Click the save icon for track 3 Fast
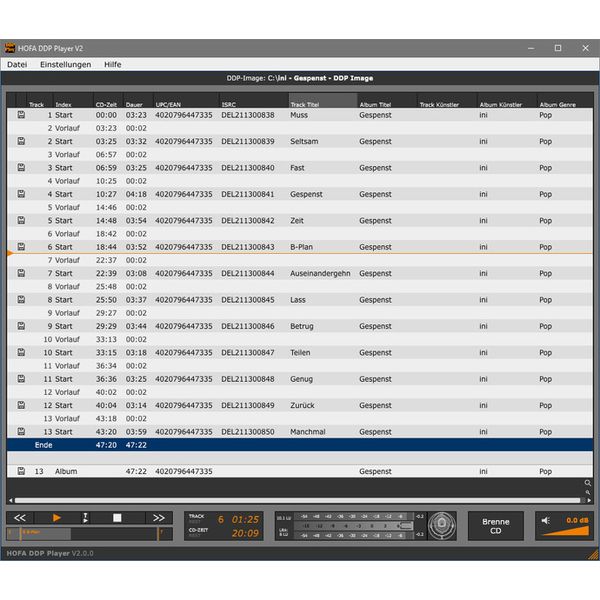Image resolution: width=600 pixels, height=600 pixels. 21,168
